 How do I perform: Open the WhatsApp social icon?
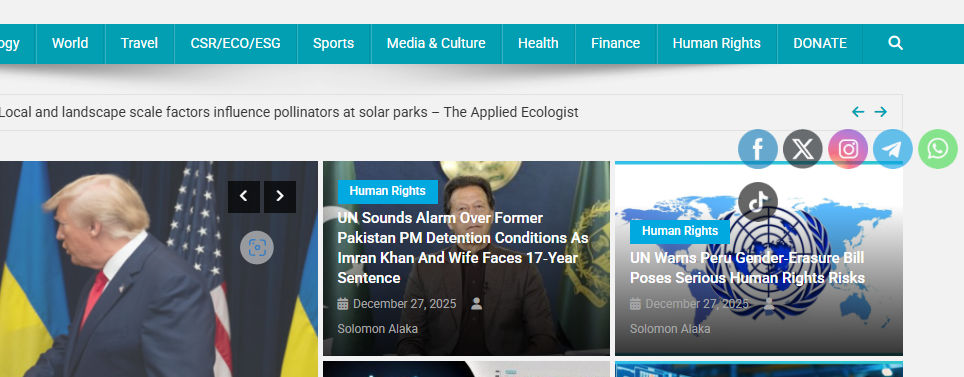[938, 149]
